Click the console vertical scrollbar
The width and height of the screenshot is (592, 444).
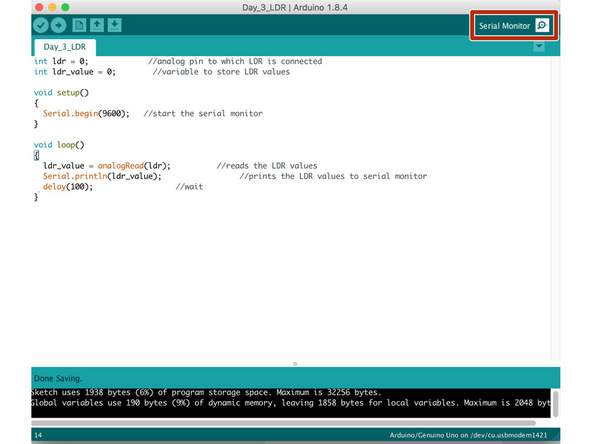(x=555, y=404)
